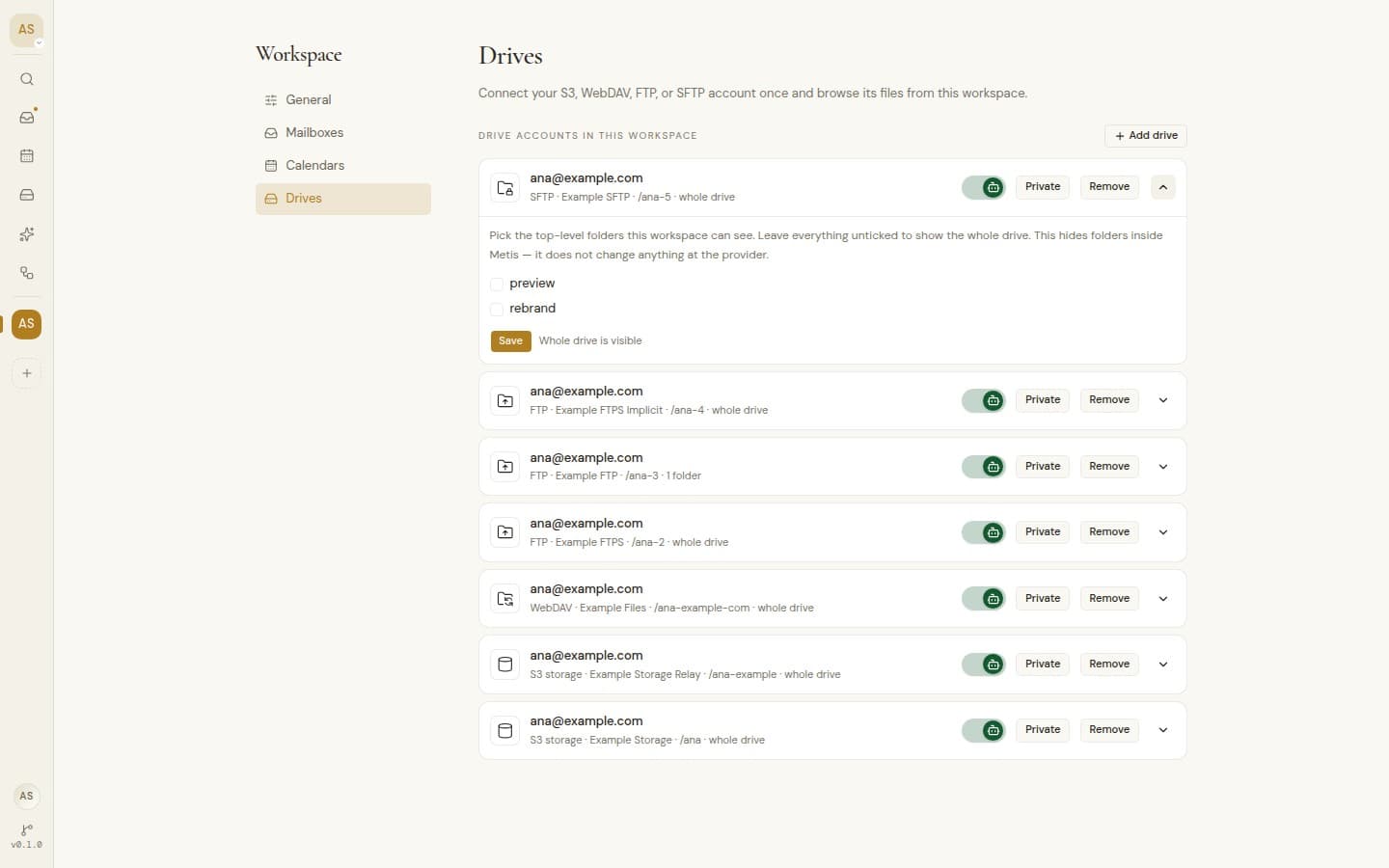Image resolution: width=1389 pixels, height=868 pixels.
Task: Add a new workspace with plus icon
Action: tap(27, 373)
